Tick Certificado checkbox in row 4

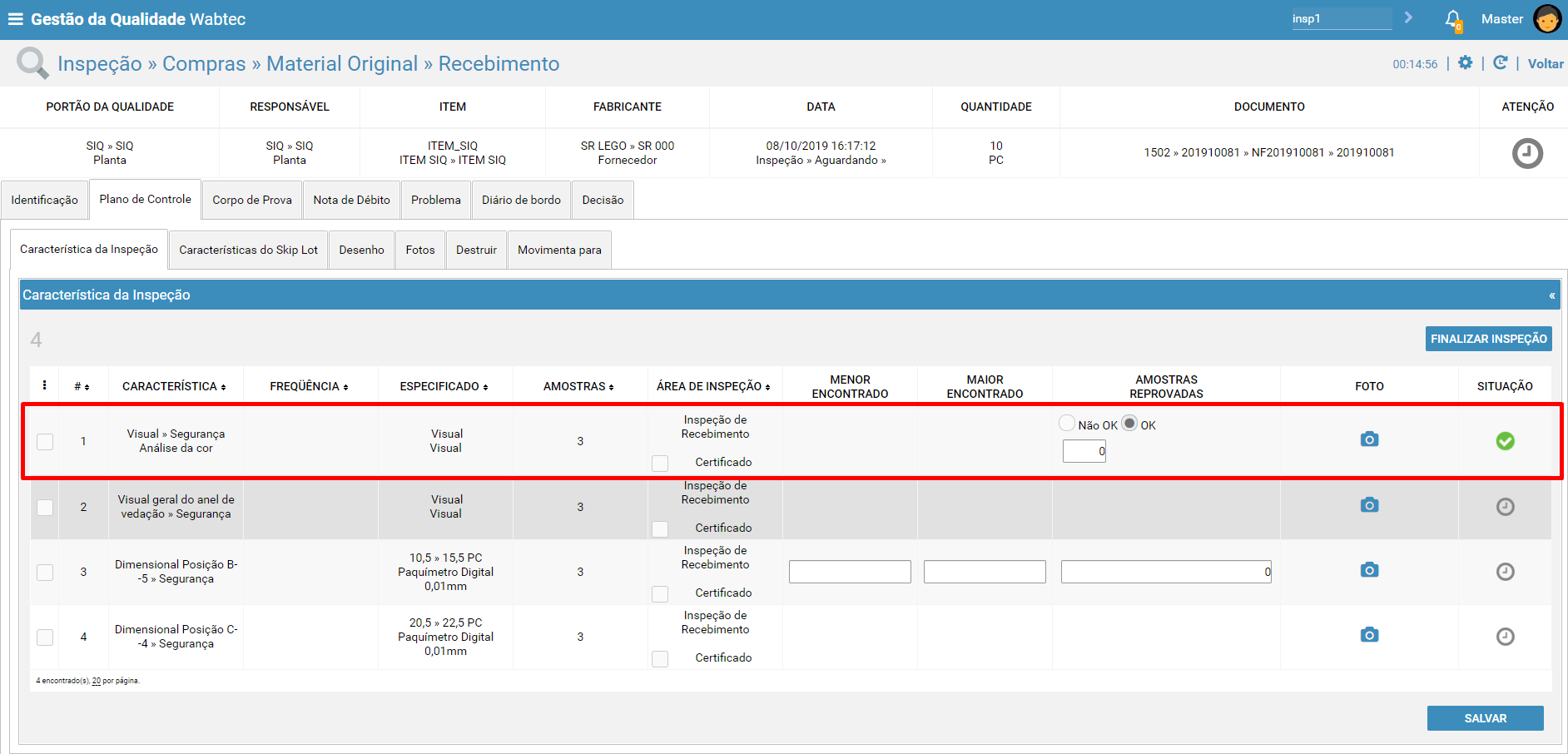tap(660, 659)
